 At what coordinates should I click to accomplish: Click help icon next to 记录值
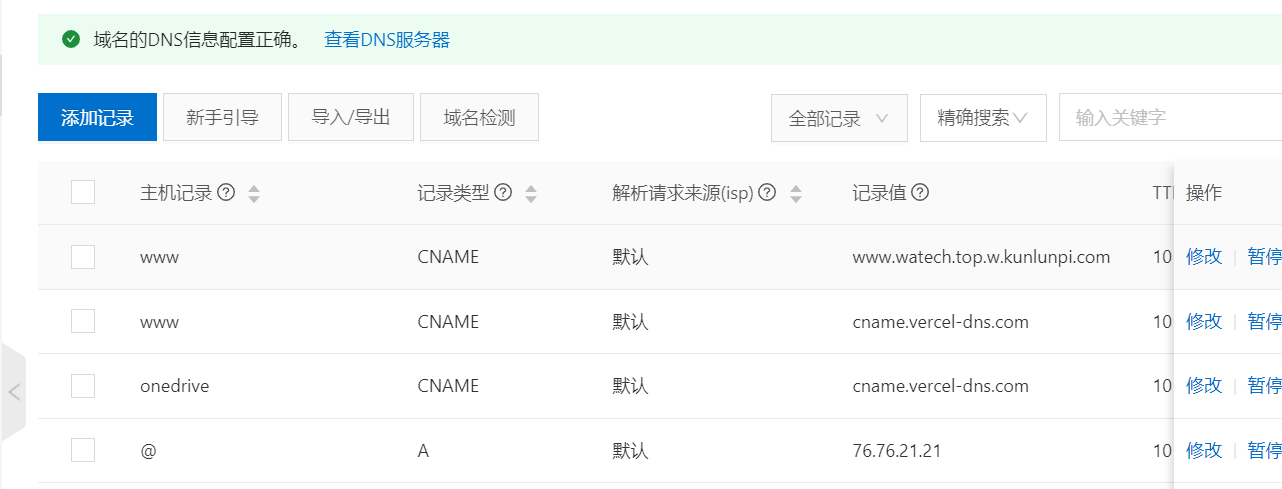920,193
